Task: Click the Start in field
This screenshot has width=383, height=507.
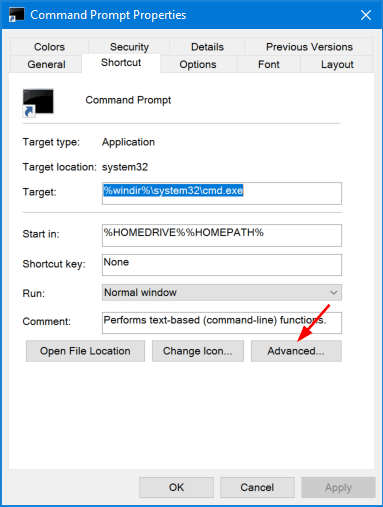Action: pyautogui.click(x=222, y=235)
